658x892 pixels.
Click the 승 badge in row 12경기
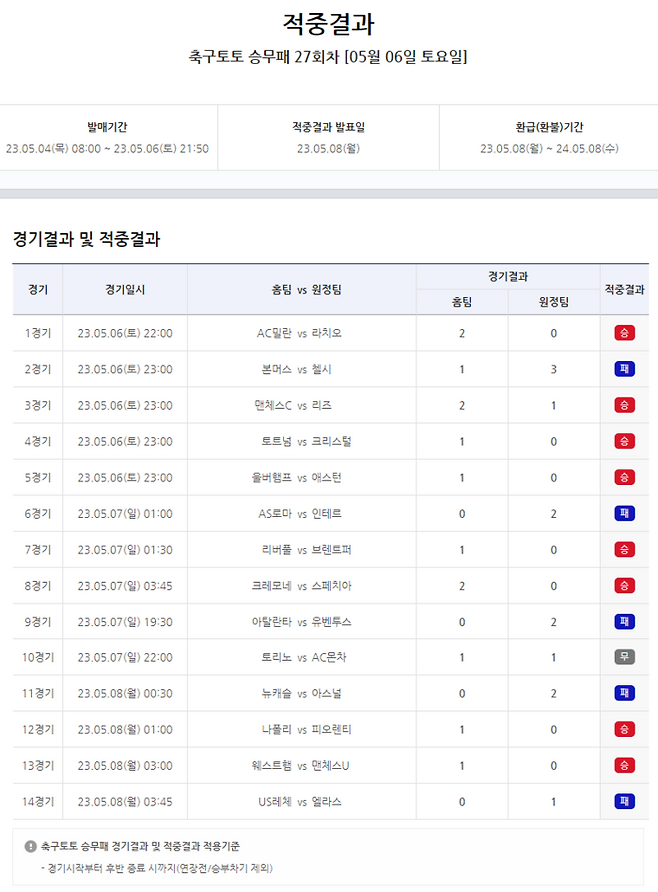pyautogui.click(x=624, y=729)
